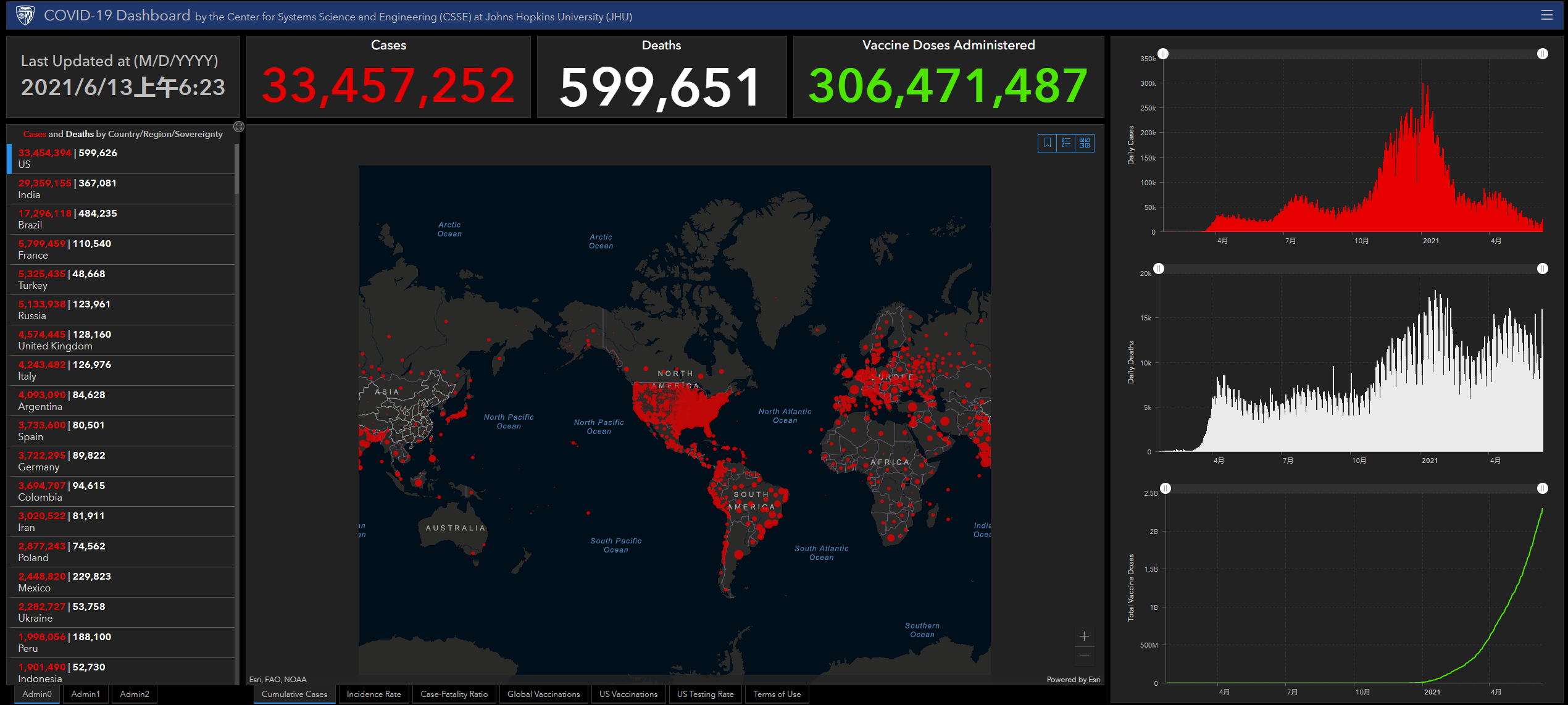This screenshot has height=705, width=1568.
Task: Open the hamburger menu in header
Action: [1546, 15]
